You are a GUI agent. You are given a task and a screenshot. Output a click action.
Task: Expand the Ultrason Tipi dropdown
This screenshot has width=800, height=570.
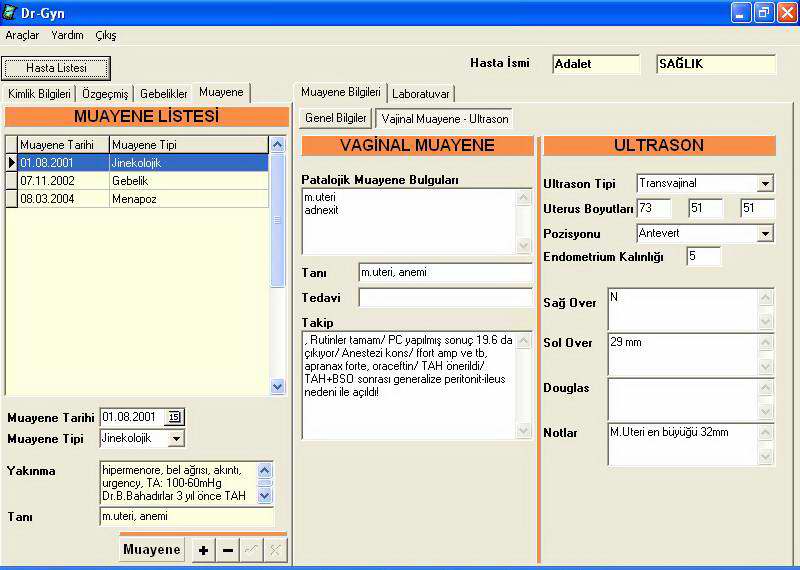765,184
